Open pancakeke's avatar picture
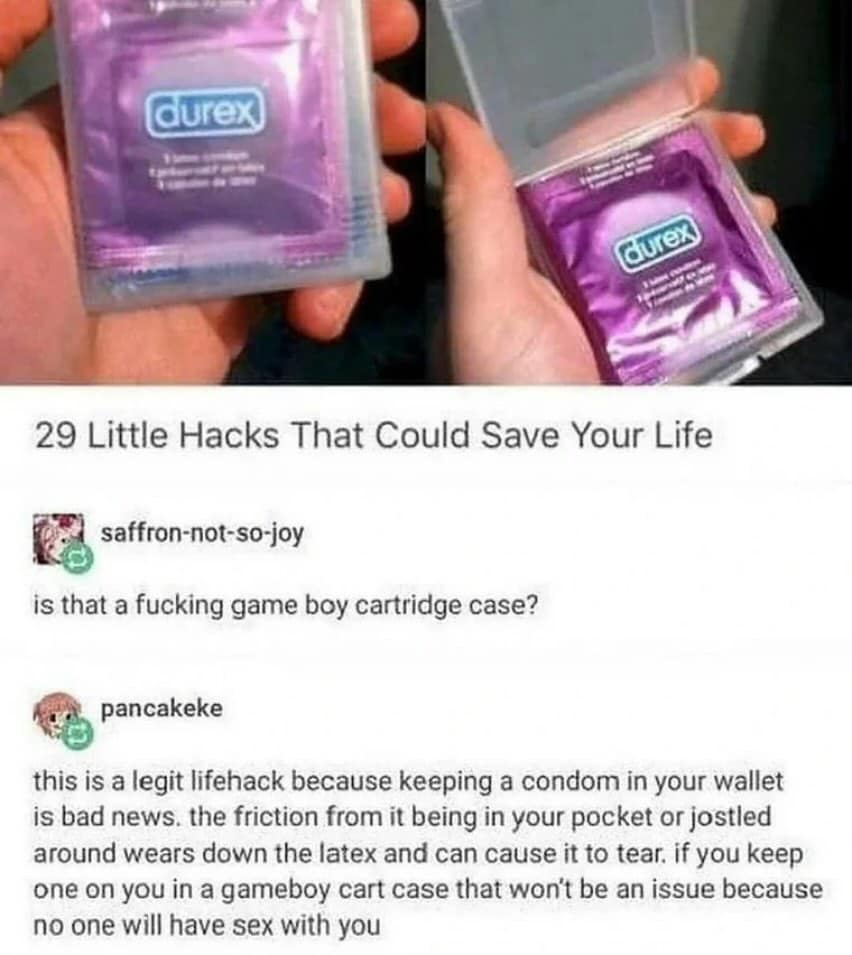 (58, 714)
